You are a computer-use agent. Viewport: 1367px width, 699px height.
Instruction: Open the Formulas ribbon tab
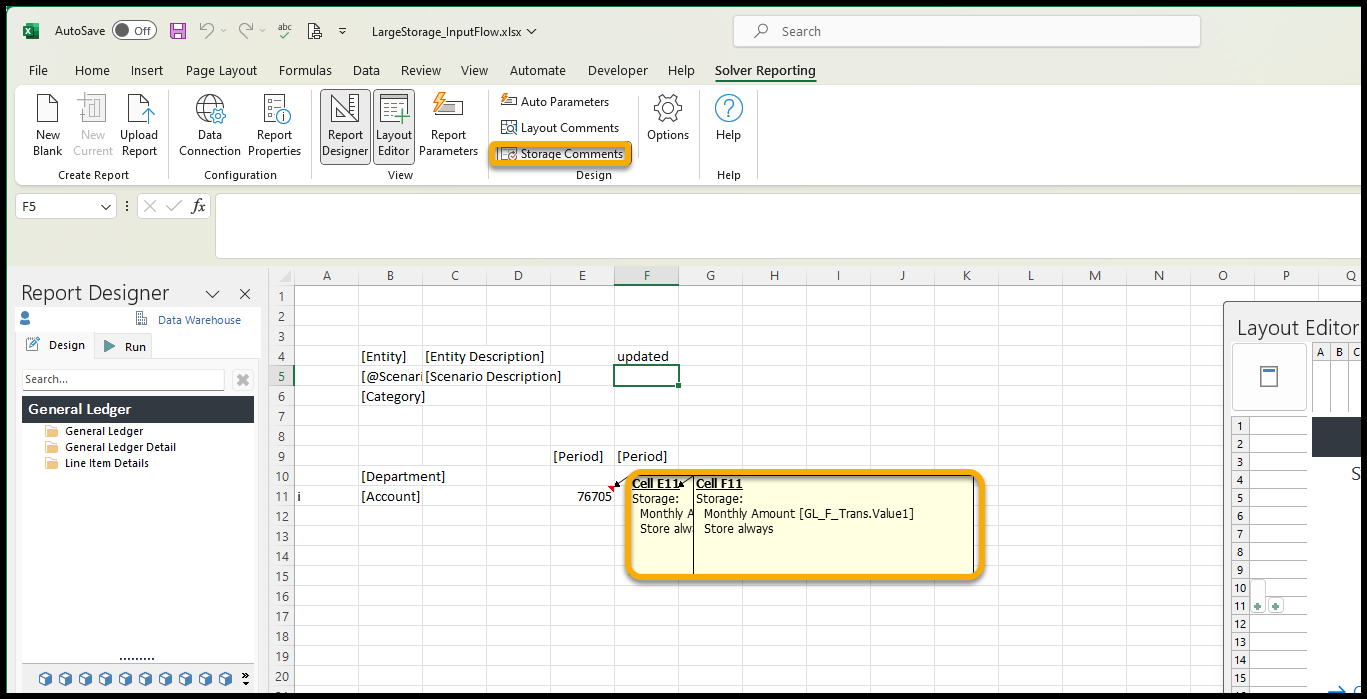pyautogui.click(x=305, y=71)
